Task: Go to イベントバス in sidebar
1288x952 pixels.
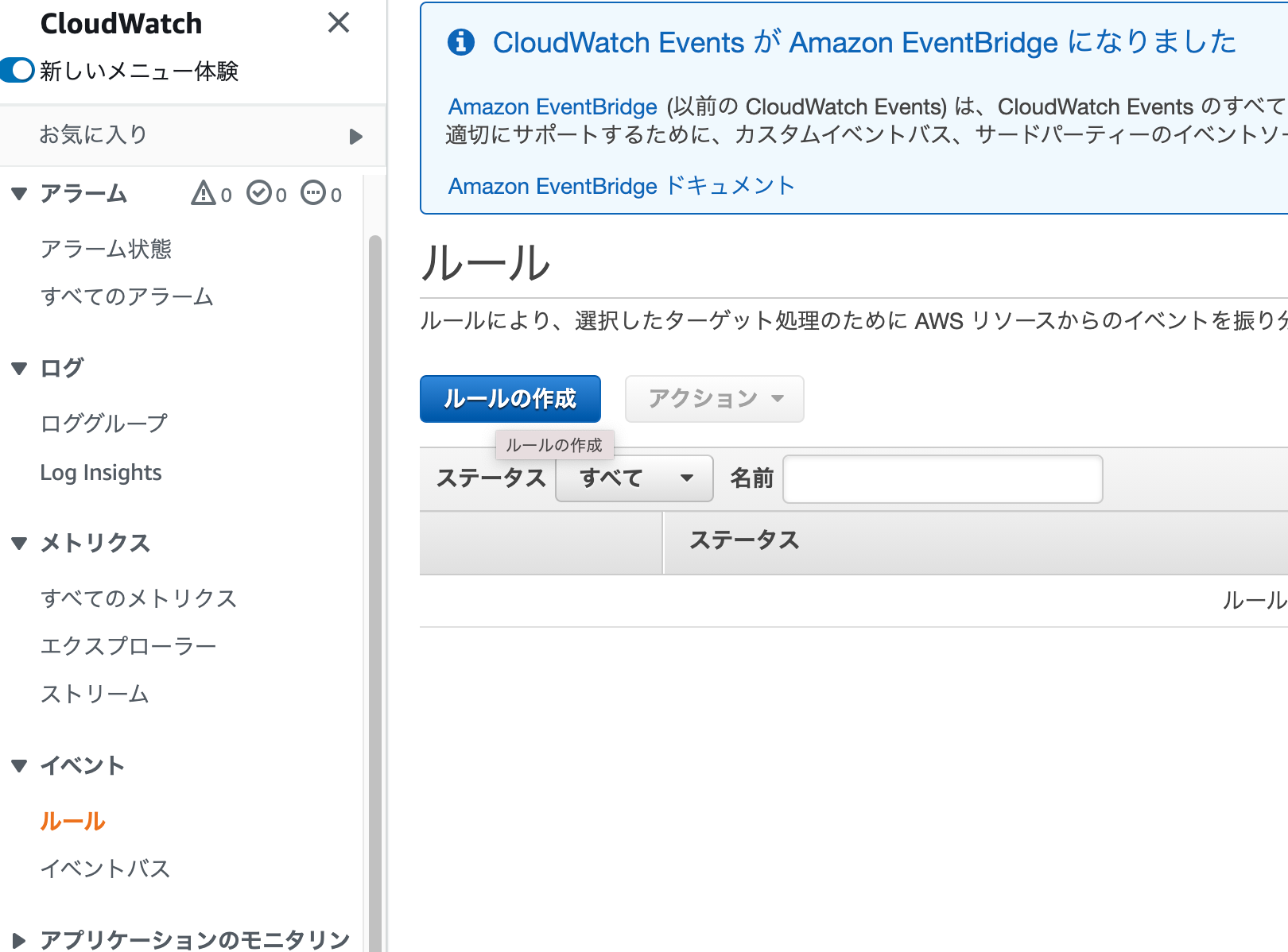Action: pos(105,869)
